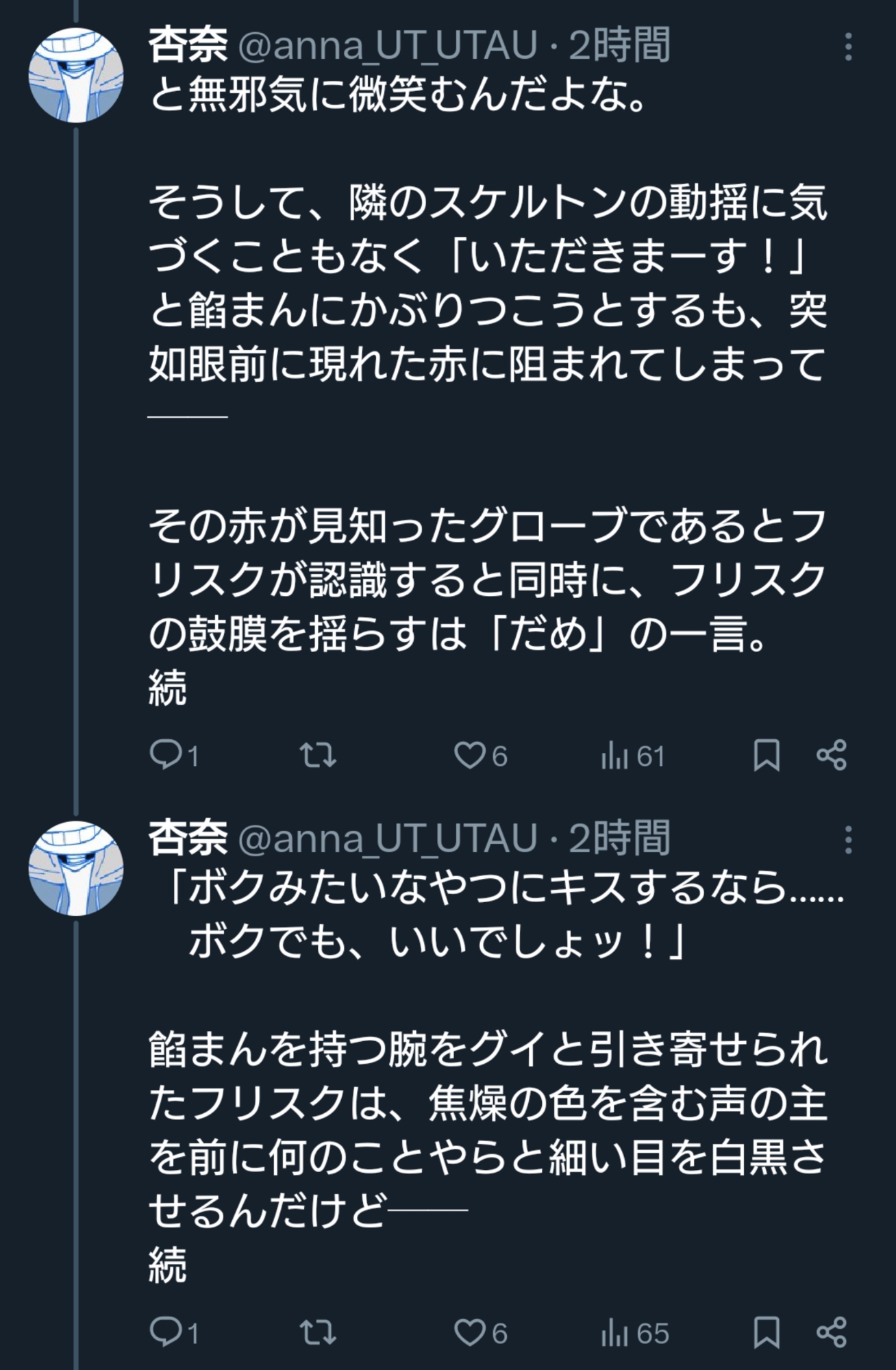Open 杏奈's avatar on first tweet
Image resolution: width=896 pixels, height=1370 pixels.
tap(76, 75)
